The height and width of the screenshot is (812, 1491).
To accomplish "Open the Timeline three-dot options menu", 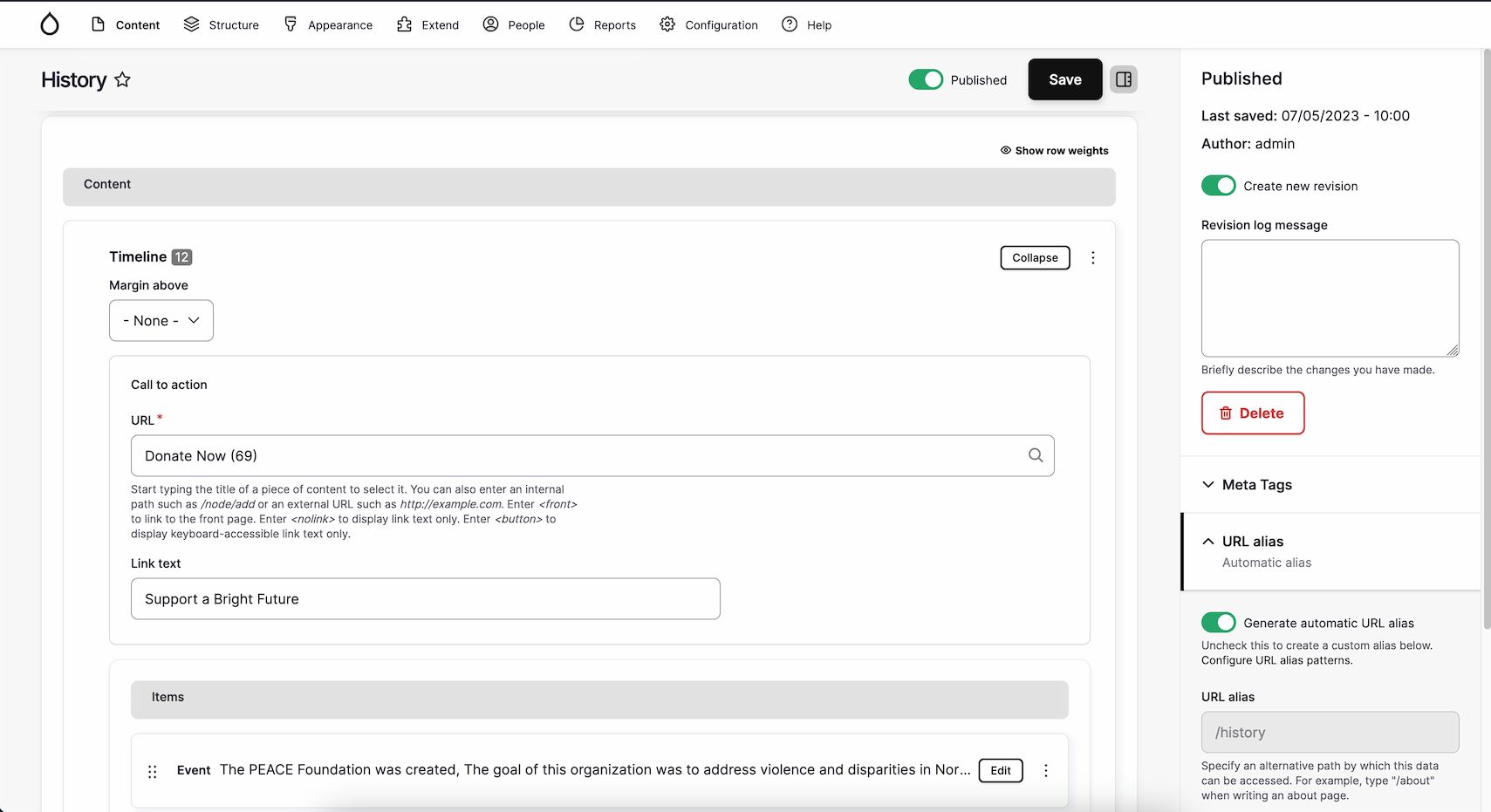I will pyautogui.click(x=1093, y=257).
